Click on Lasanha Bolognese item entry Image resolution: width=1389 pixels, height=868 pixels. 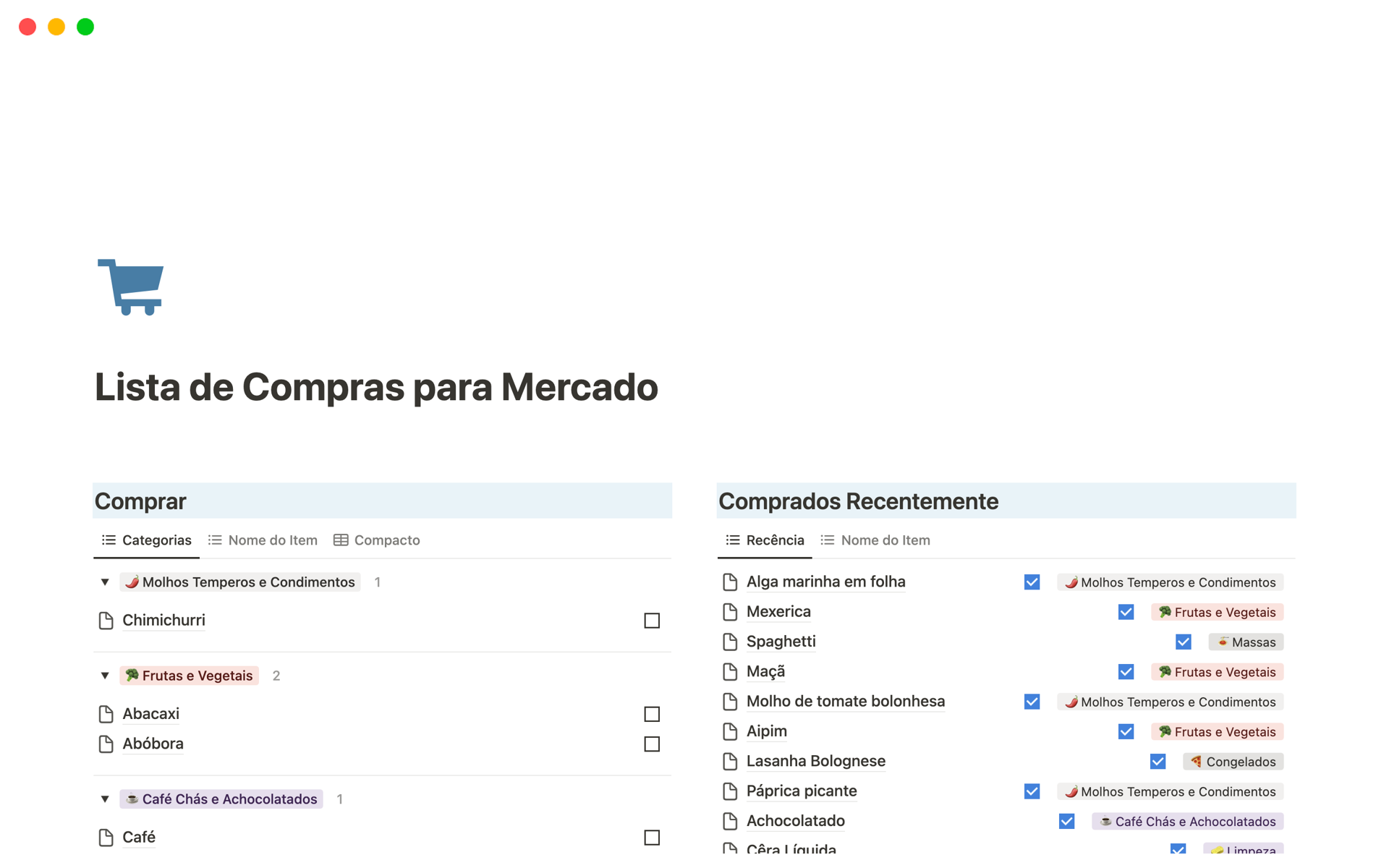click(x=816, y=761)
